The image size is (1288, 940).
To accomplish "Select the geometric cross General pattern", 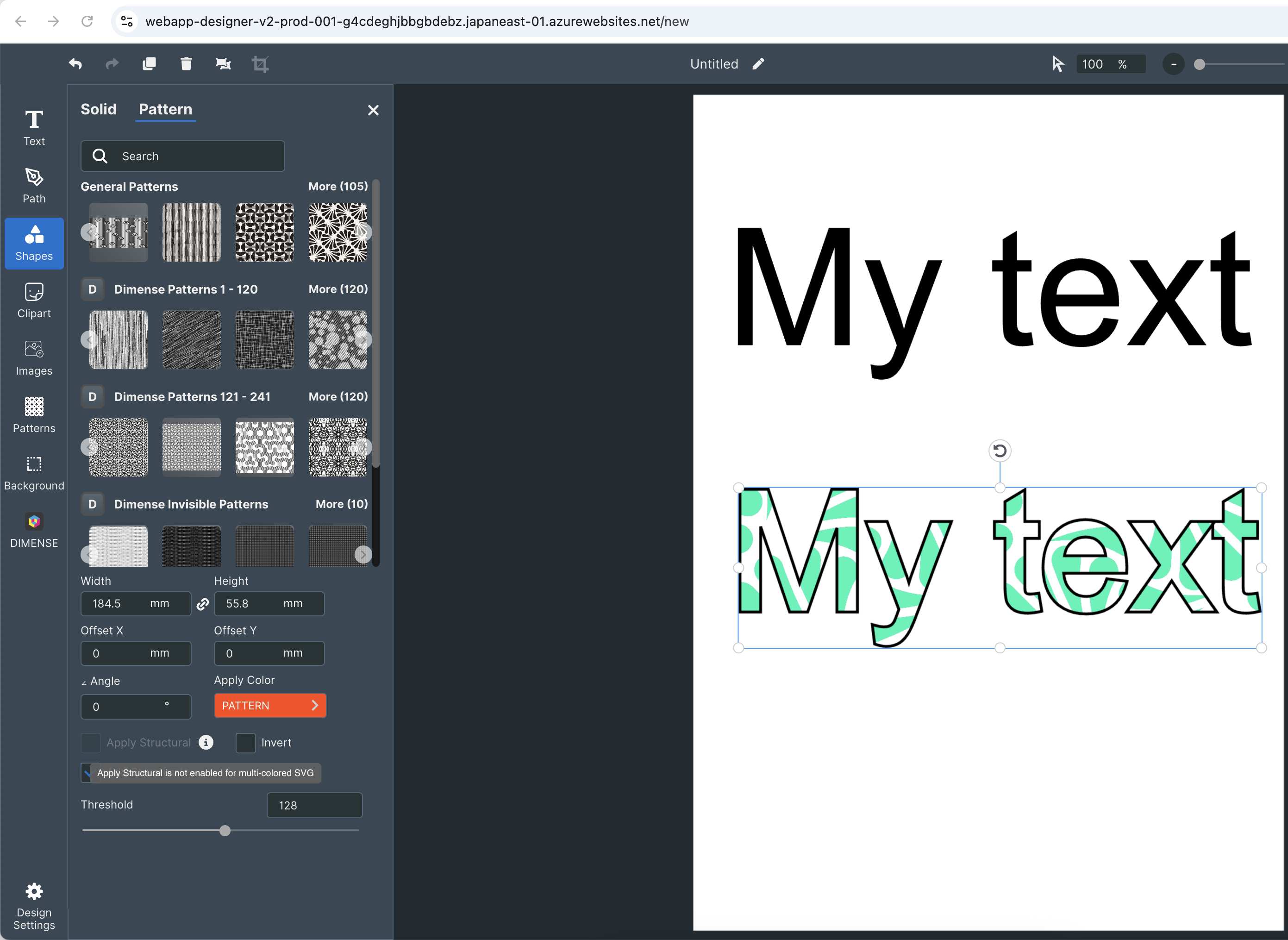I will click(x=264, y=232).
